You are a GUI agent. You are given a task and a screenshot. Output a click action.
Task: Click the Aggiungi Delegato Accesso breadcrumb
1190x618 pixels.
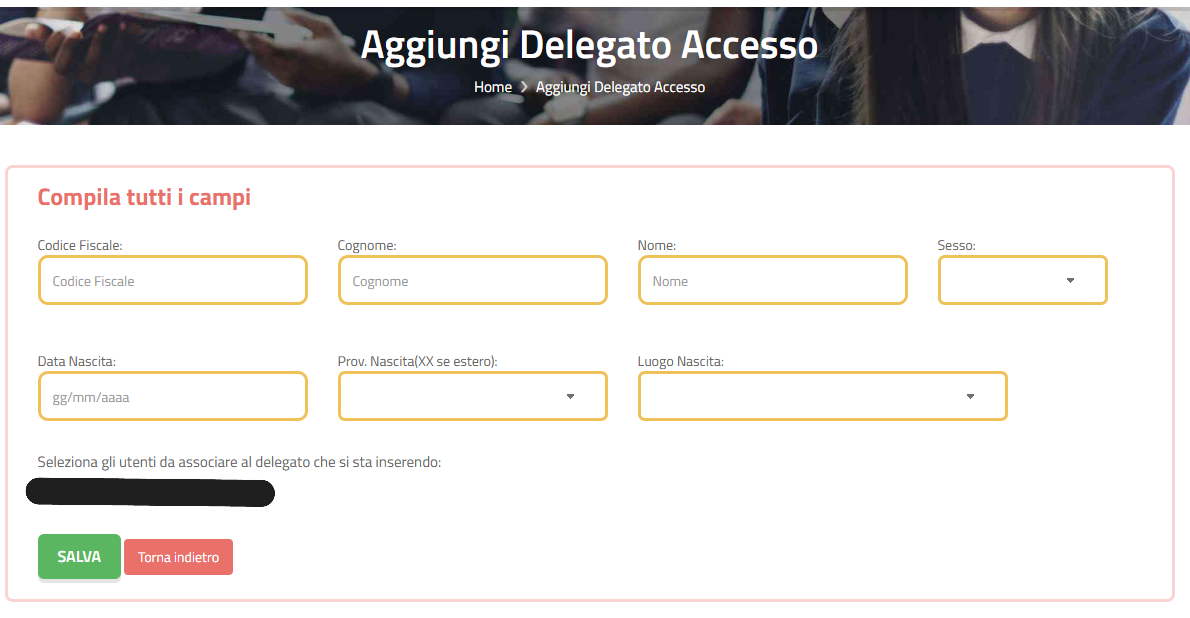coord(620,87)
